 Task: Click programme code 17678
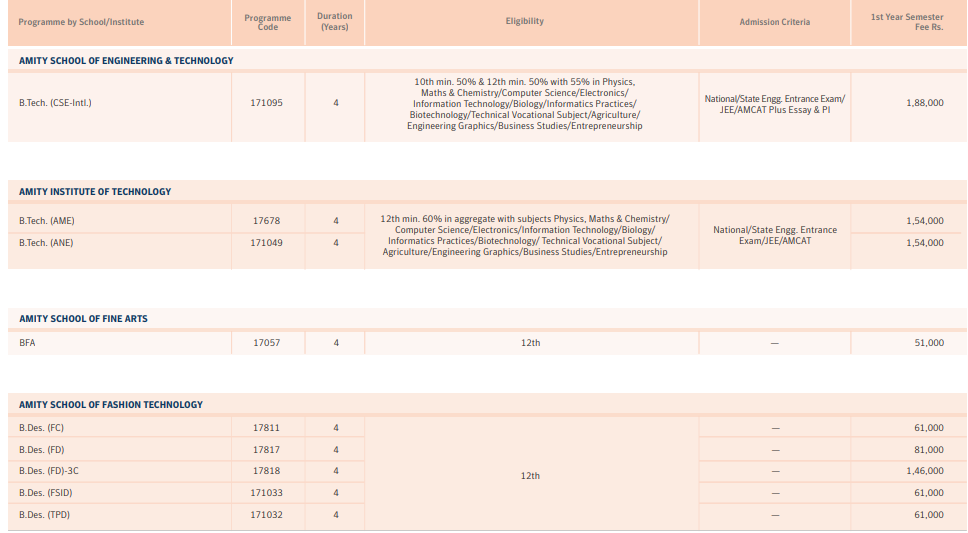tap(267, 220)
